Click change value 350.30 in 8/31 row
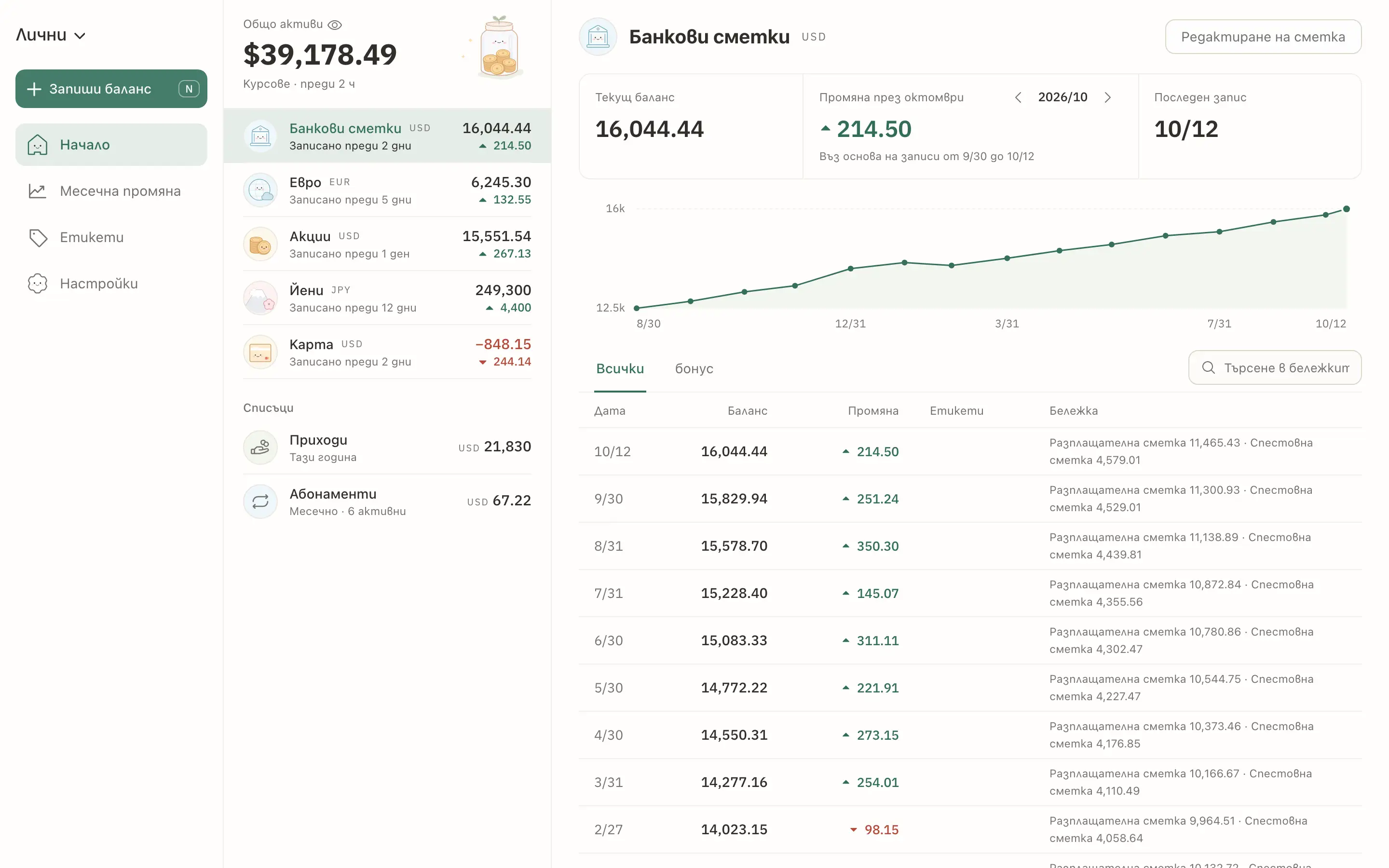This screenshot has width=1389, height=868. 877,546
